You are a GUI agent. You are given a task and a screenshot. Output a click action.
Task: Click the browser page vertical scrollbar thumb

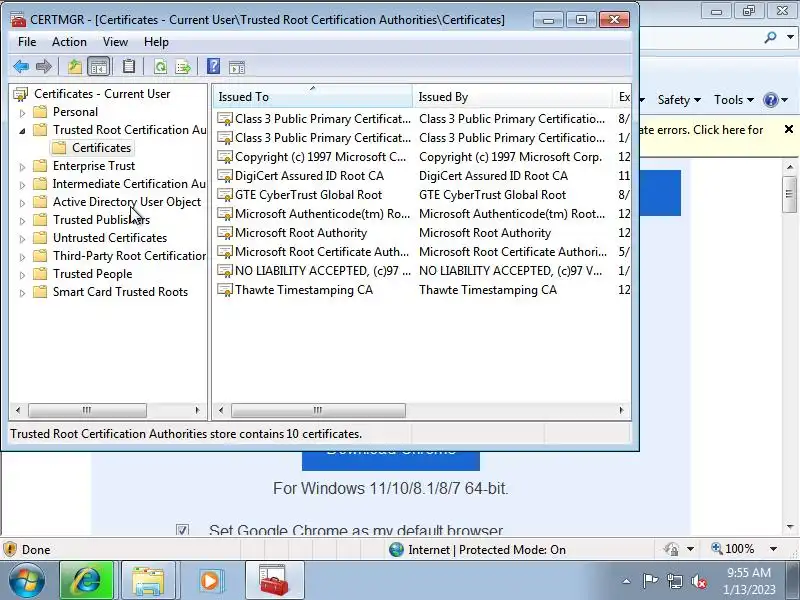tap(789, 194)
